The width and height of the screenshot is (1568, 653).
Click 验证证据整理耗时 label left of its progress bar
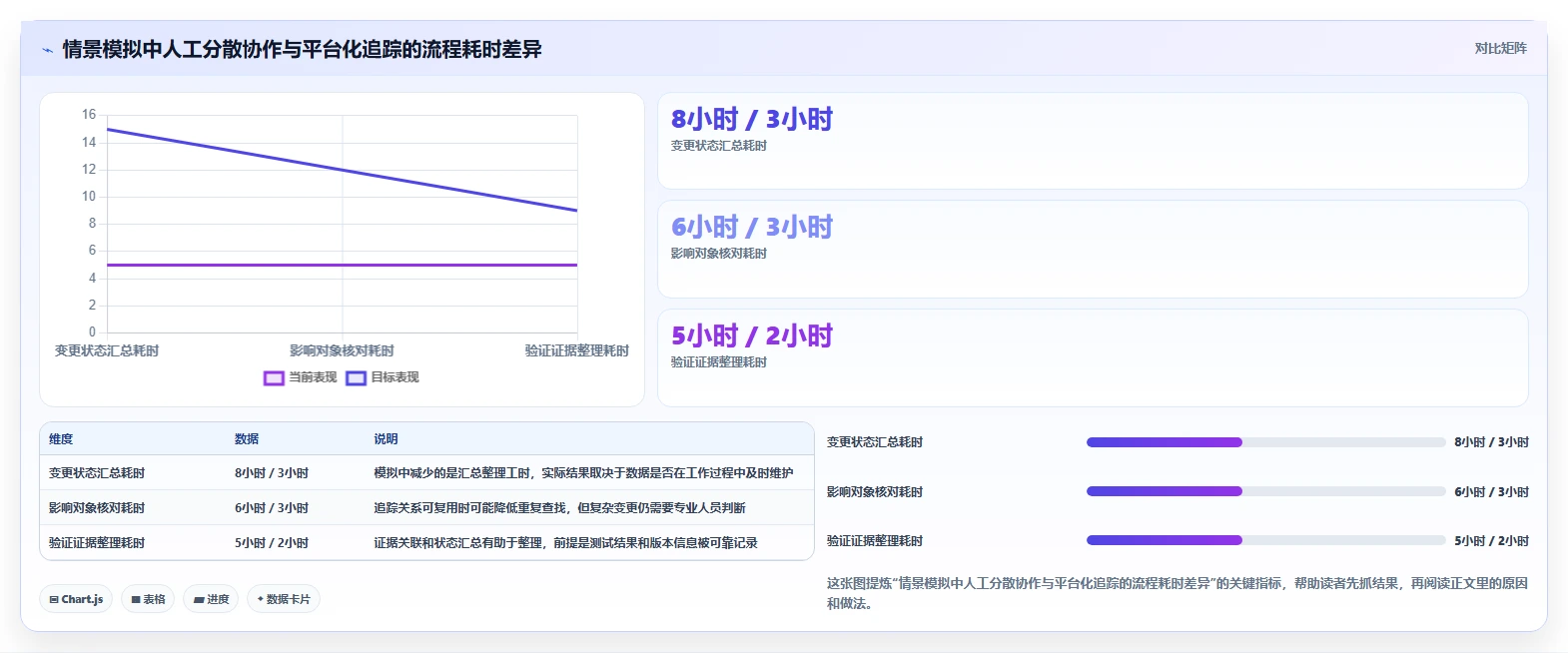click(875, 541)
